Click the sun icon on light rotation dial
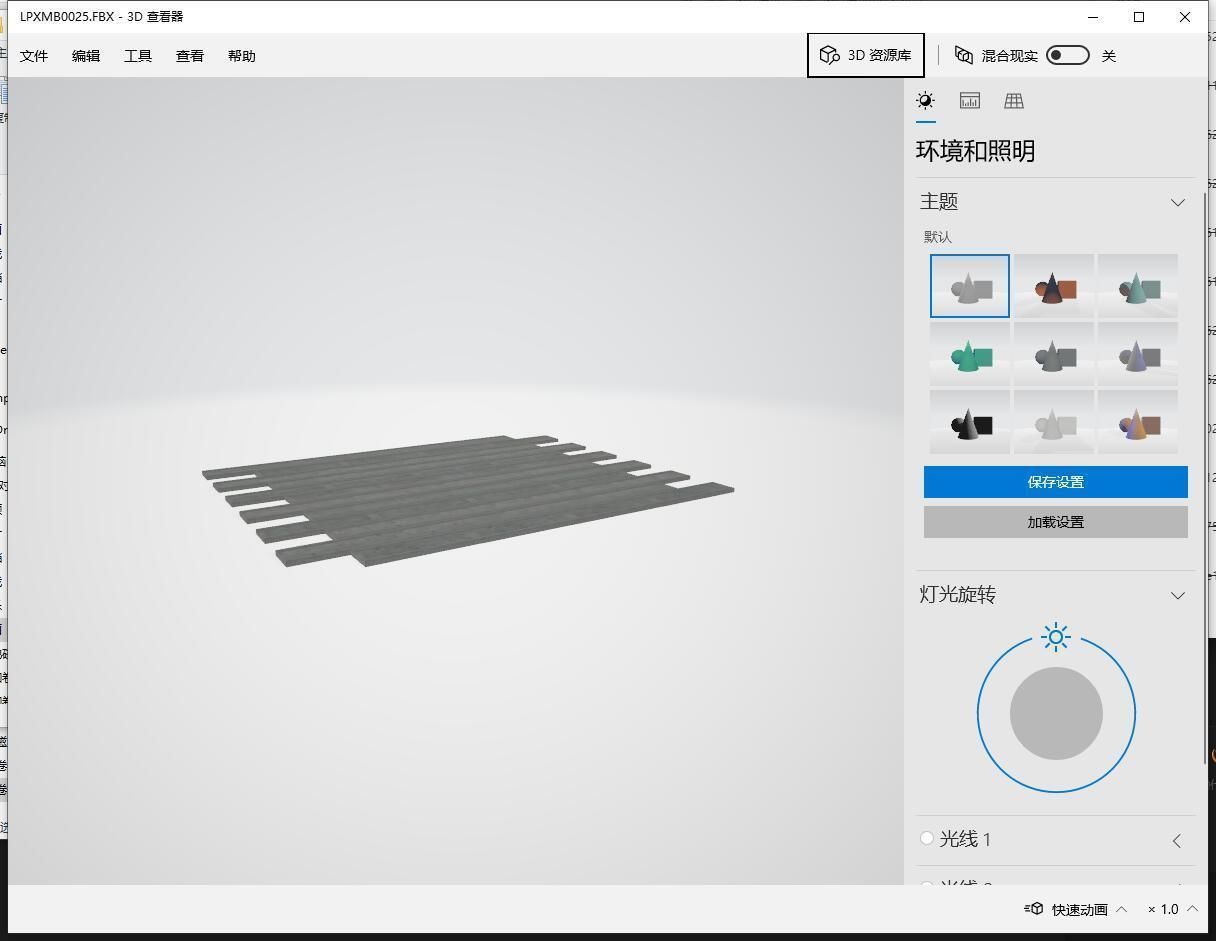This screenshot has width=1216, height=941. (1056, 637)
